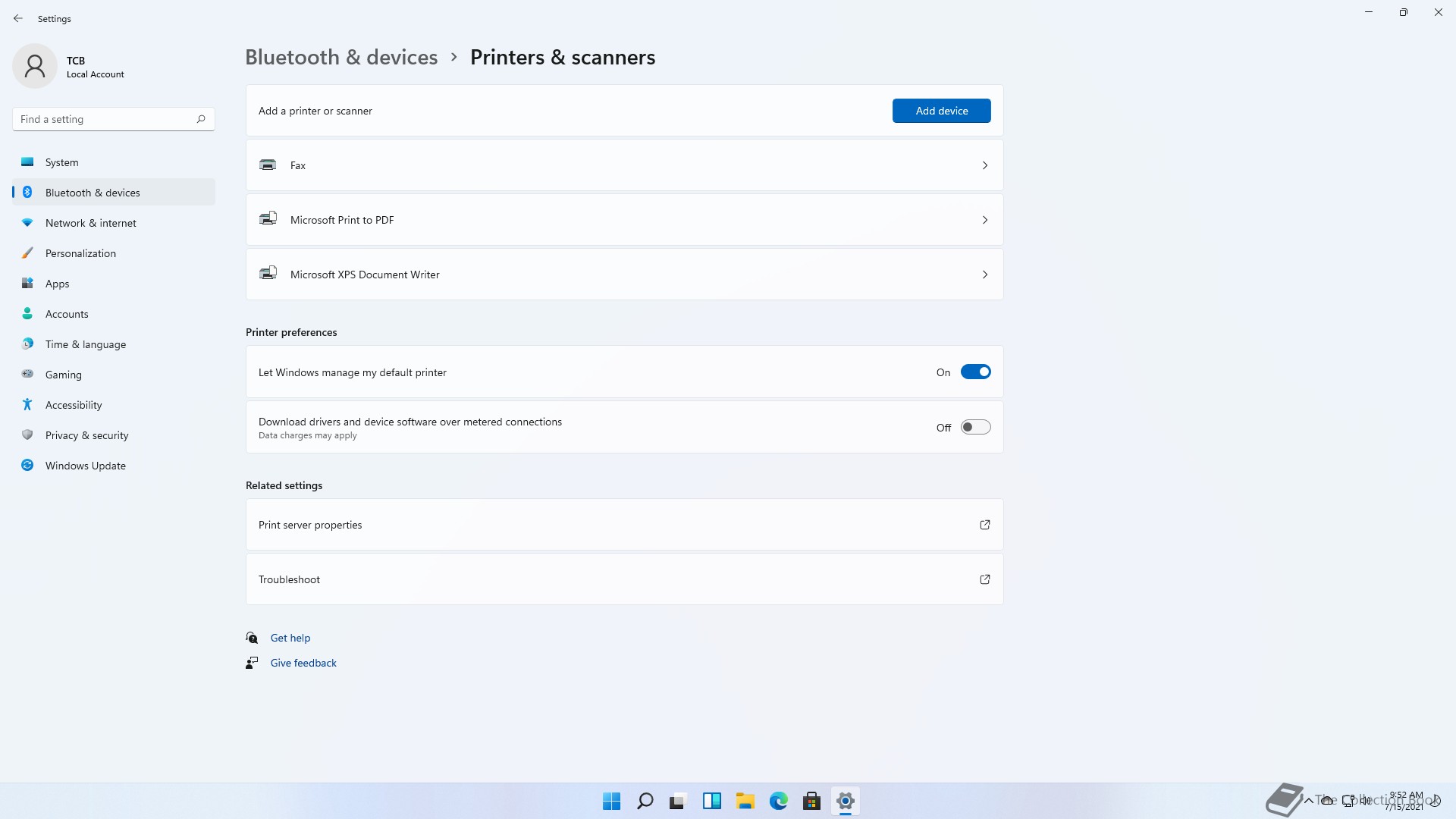Click the Add device button

coord(941,111)
